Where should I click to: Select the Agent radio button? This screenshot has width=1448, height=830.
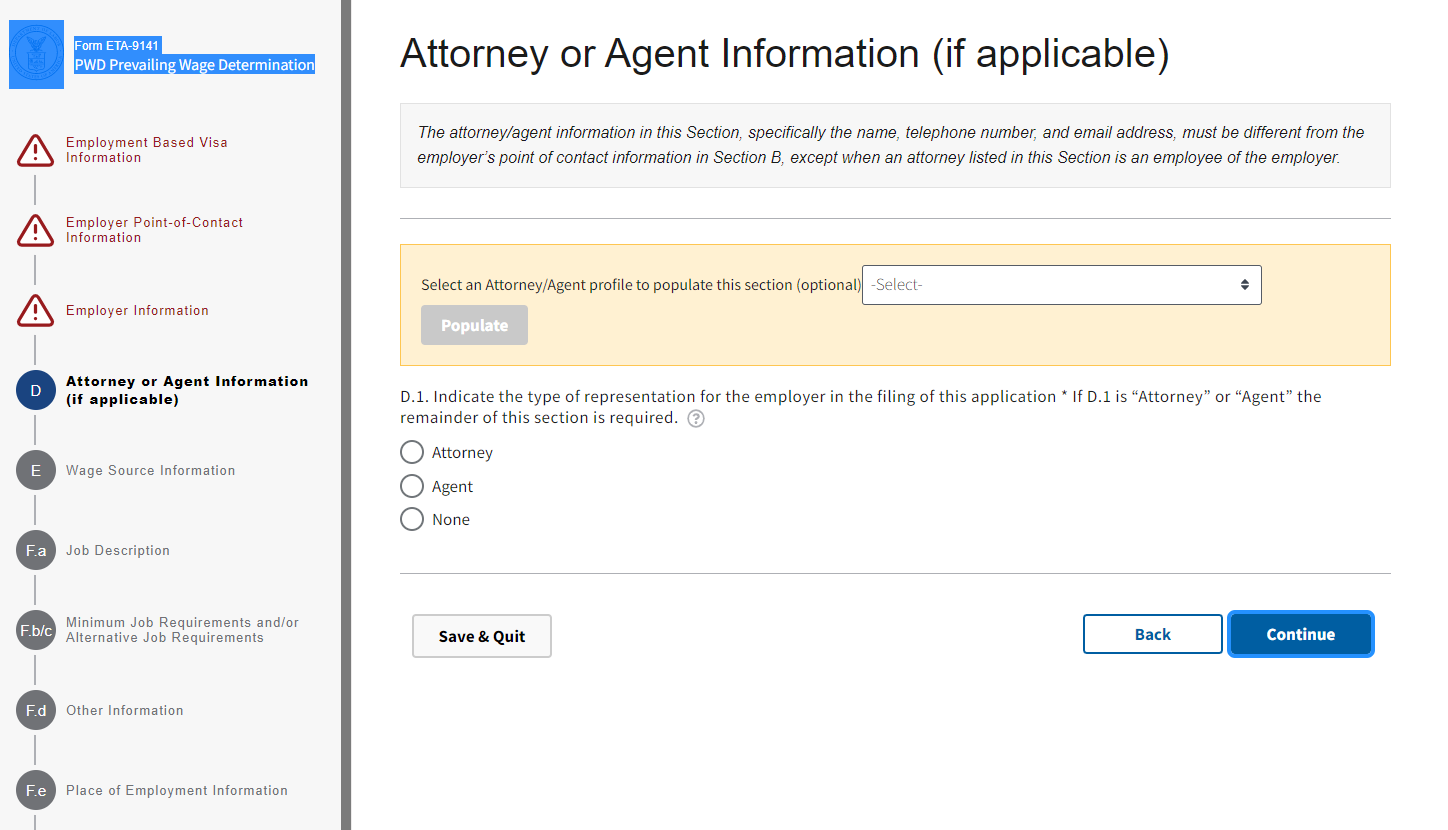(x=412, y=487)
